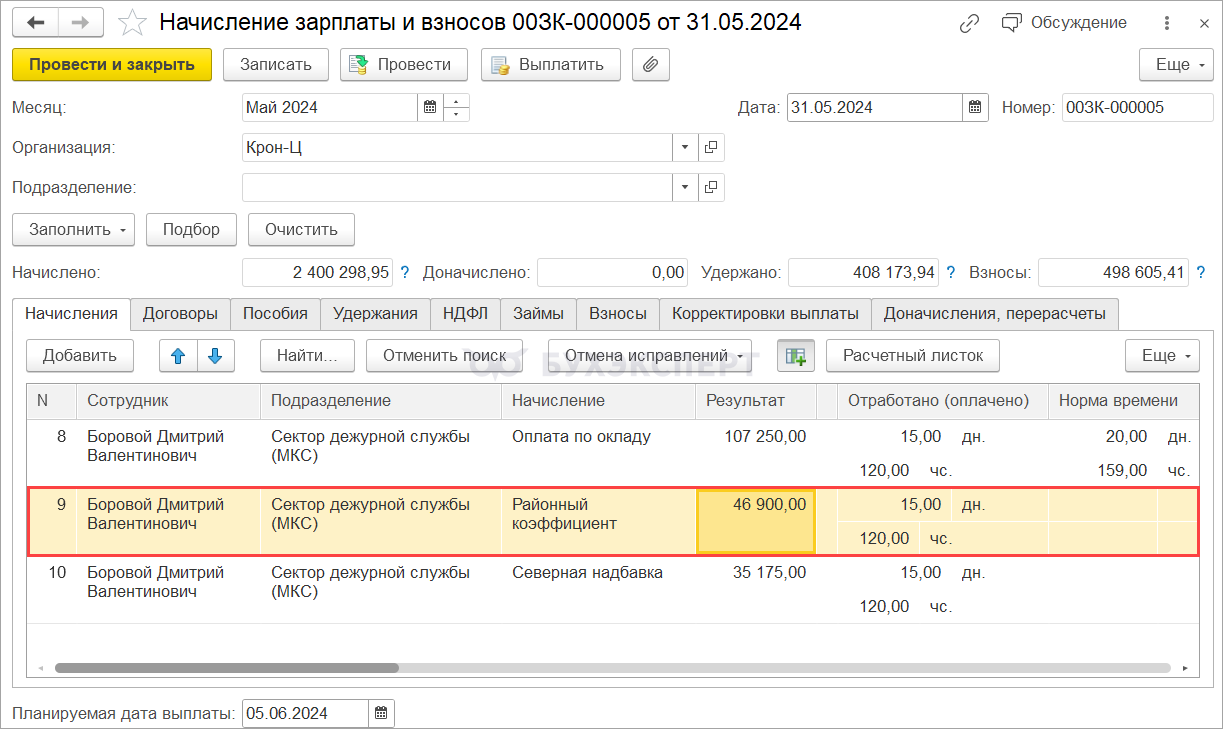
Task: Move row down with blue arrow
Action: (x=216, y=355)
